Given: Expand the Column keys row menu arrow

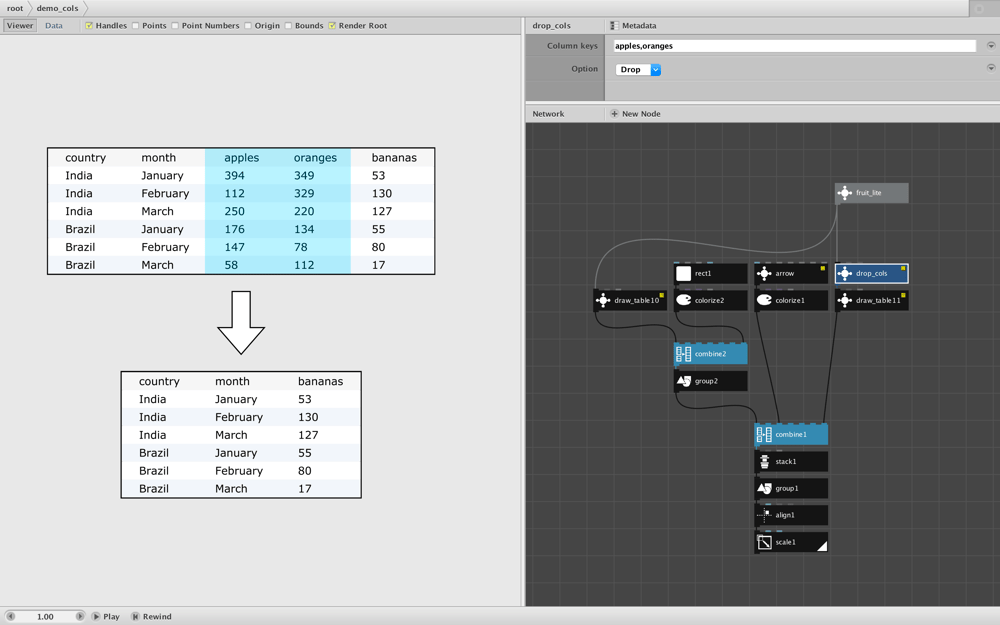Looking at the screenshot, I should (991, 45).
